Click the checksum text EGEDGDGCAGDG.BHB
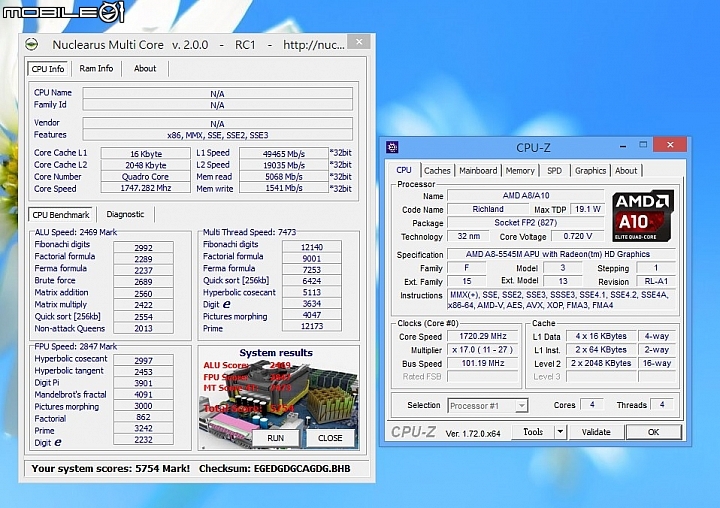The width and height of the screenshot is (720, 508). [x=302, y=468]
